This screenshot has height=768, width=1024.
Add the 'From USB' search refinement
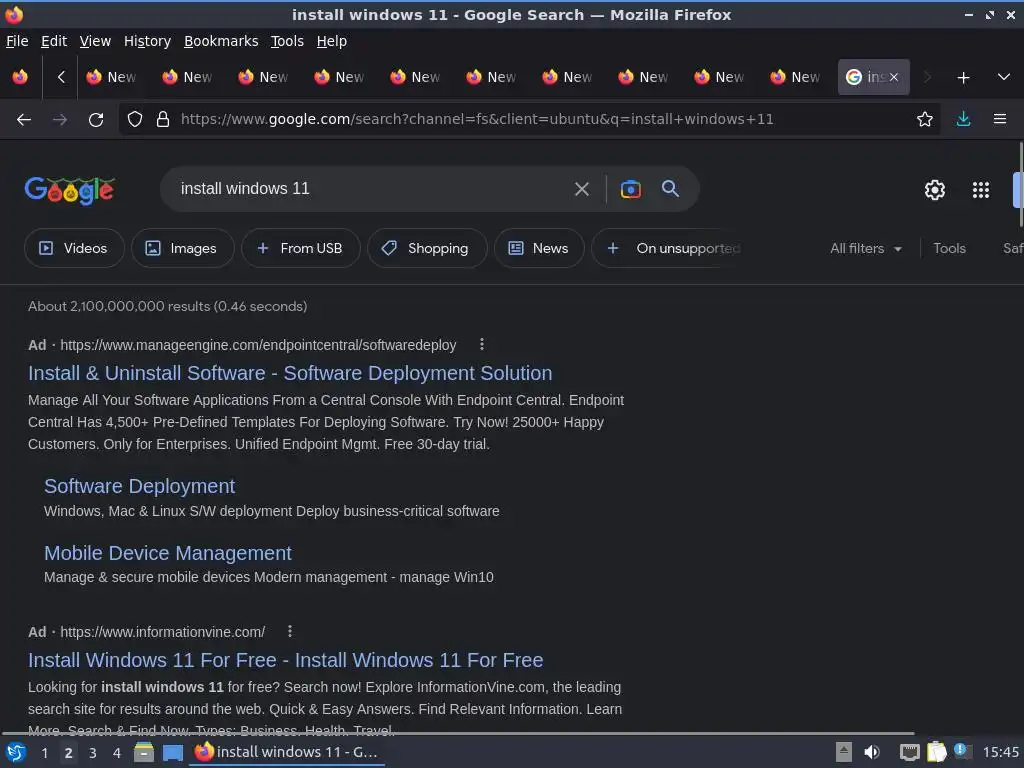300,248
